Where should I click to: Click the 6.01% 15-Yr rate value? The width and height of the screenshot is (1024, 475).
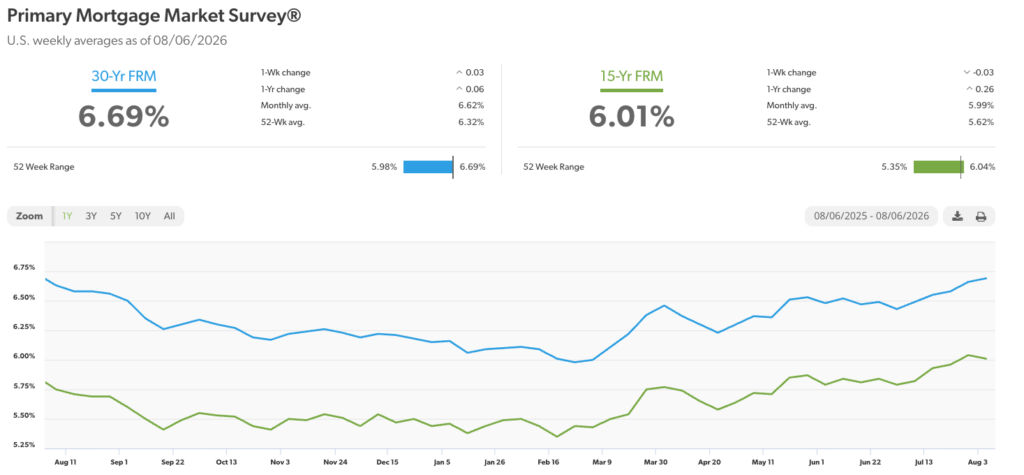click(x=632, y=116)
